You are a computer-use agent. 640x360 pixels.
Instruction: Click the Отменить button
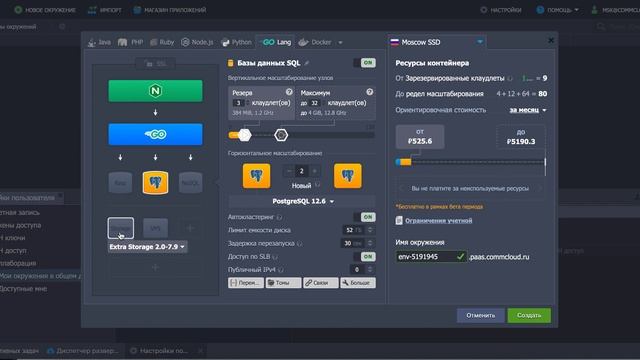[480, 315]
